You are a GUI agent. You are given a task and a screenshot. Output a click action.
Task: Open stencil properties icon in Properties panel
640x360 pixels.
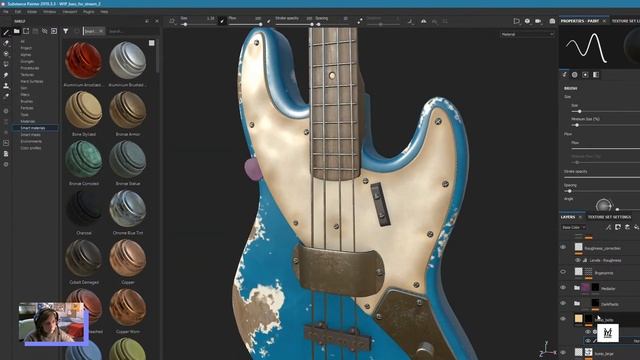pos(585,75)
